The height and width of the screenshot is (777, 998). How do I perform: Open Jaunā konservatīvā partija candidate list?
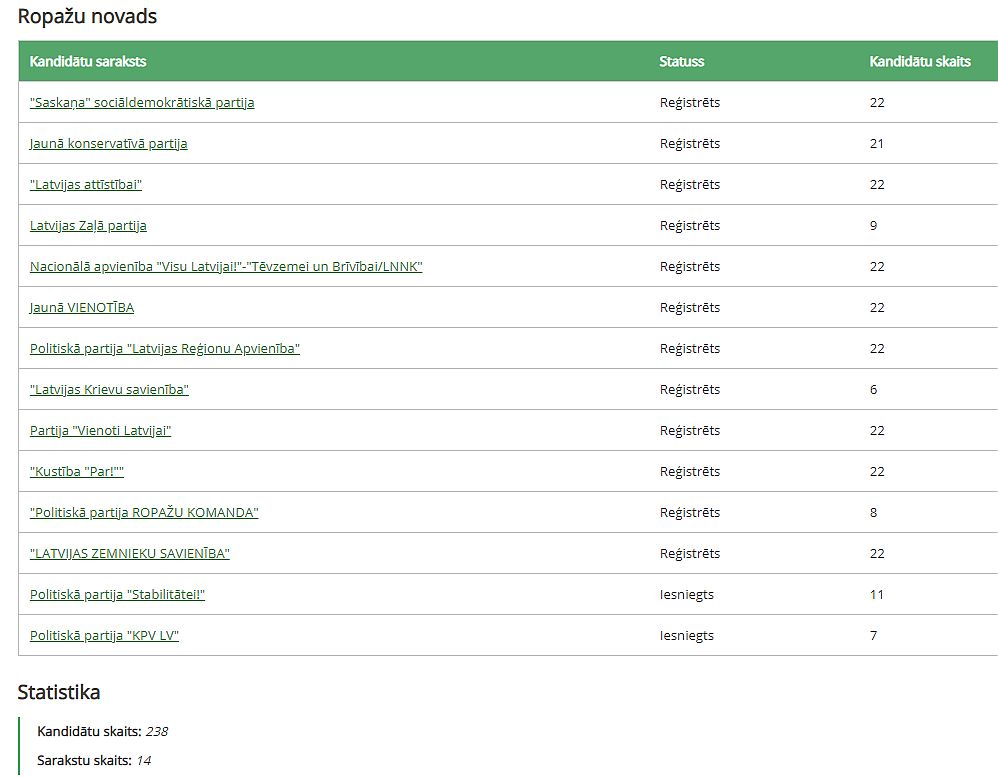pyautogui.click(x=109, y=143)
